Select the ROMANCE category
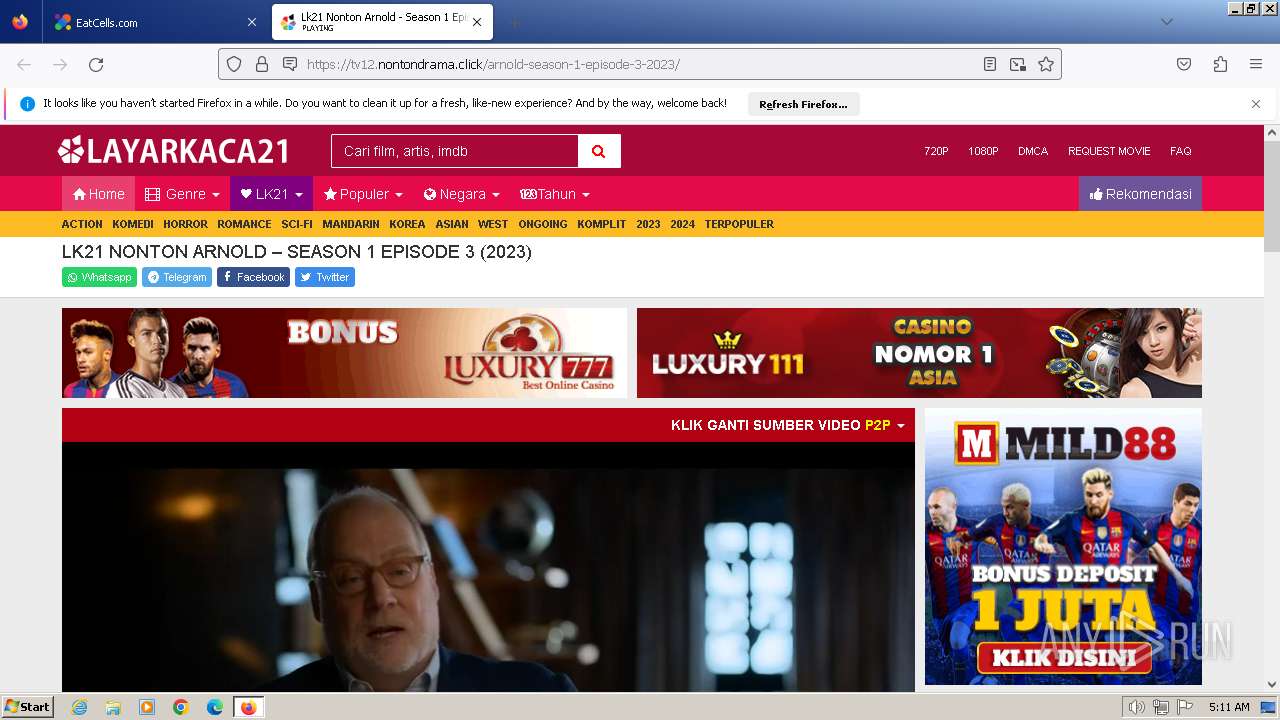 [x=244, y=224]
